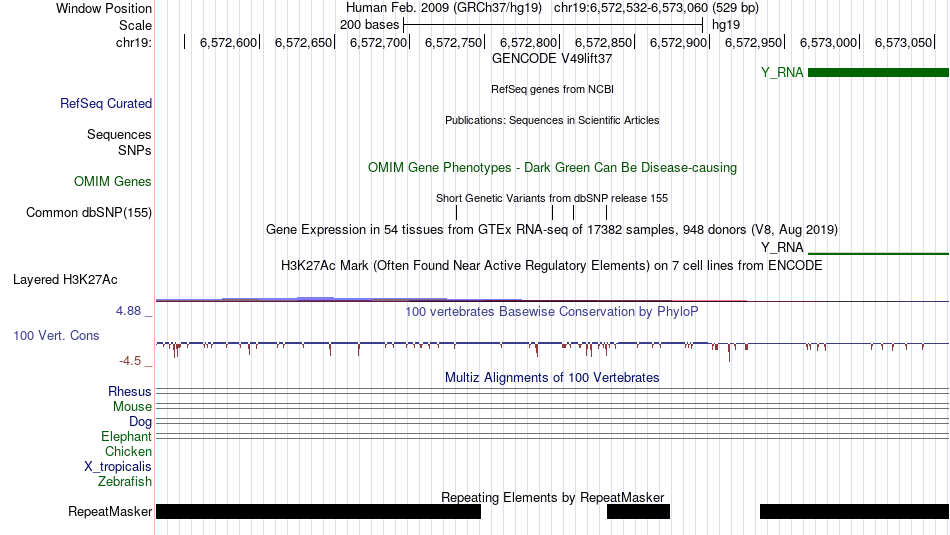Click the 6,573,000 ruler coordinate
The height and width of the screenshot is (535, 950).
point(828,42)
